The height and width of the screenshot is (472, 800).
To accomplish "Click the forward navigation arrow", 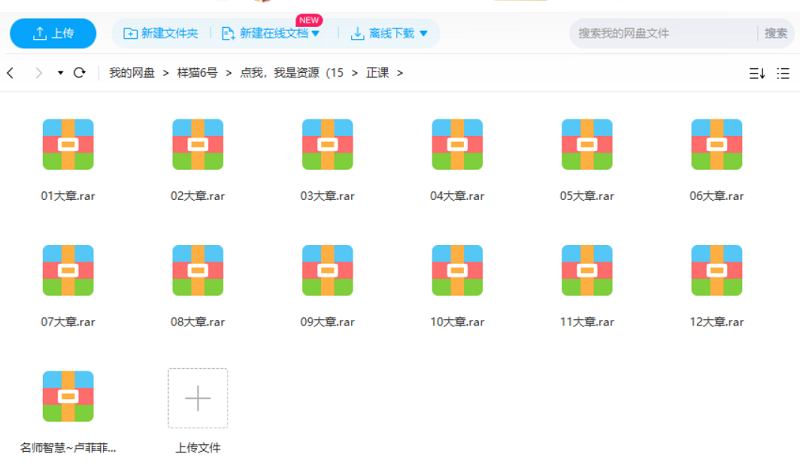I will [39, 73].
